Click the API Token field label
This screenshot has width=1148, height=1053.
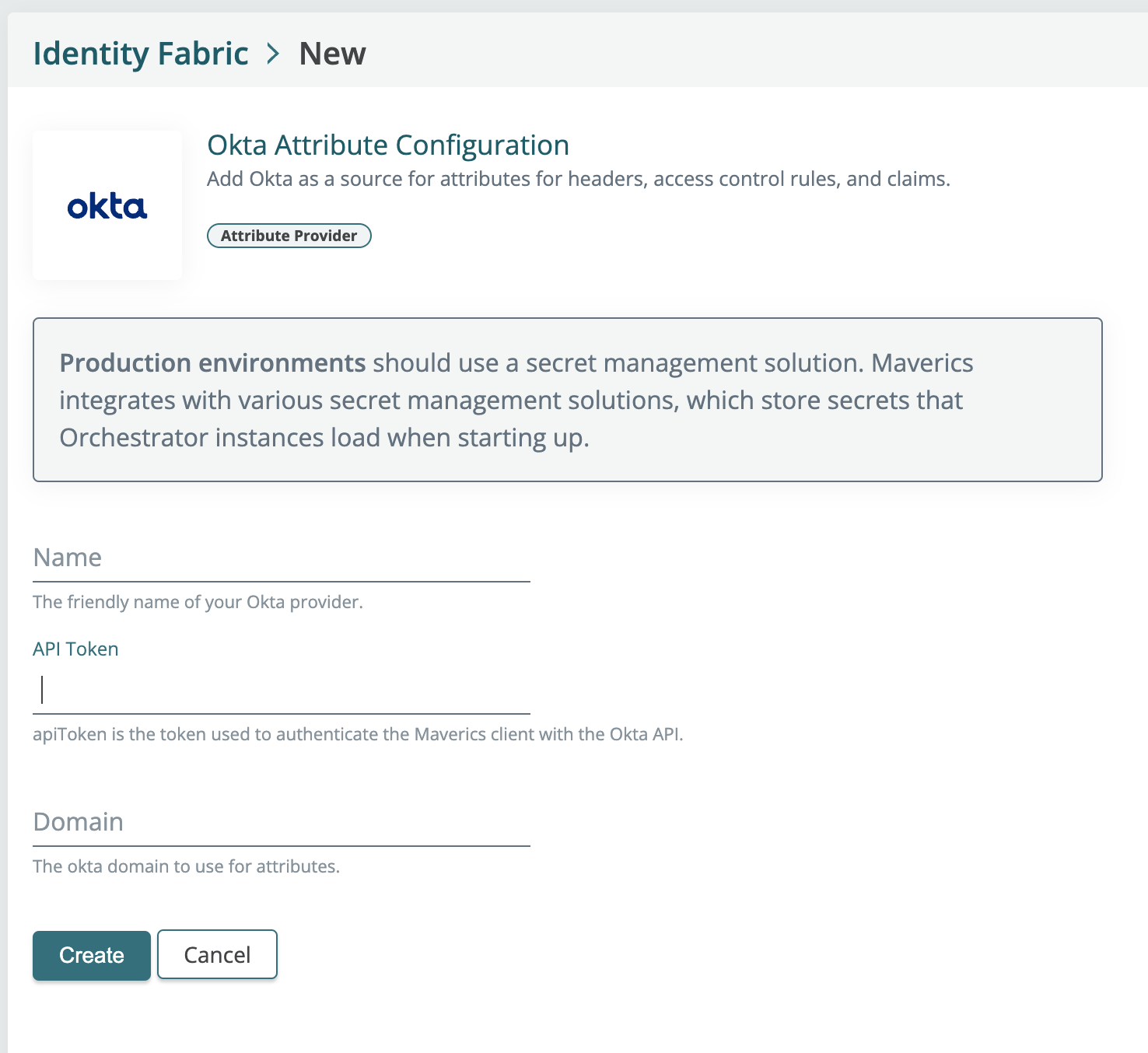point(75,649)
